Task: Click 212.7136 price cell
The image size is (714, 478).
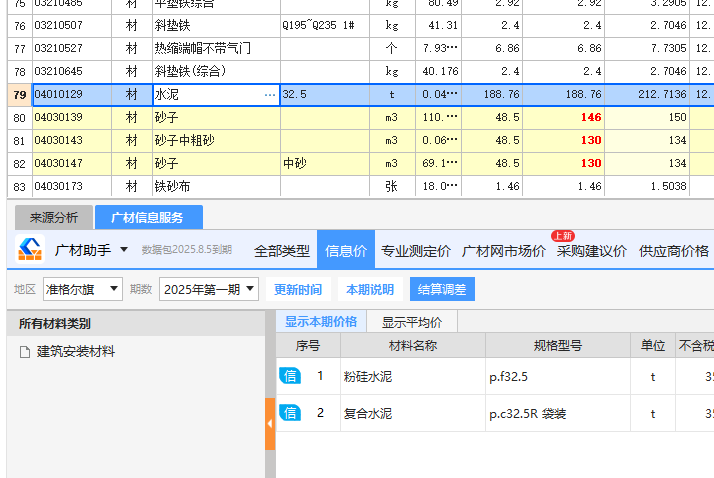Action: (x=647, y=95)
